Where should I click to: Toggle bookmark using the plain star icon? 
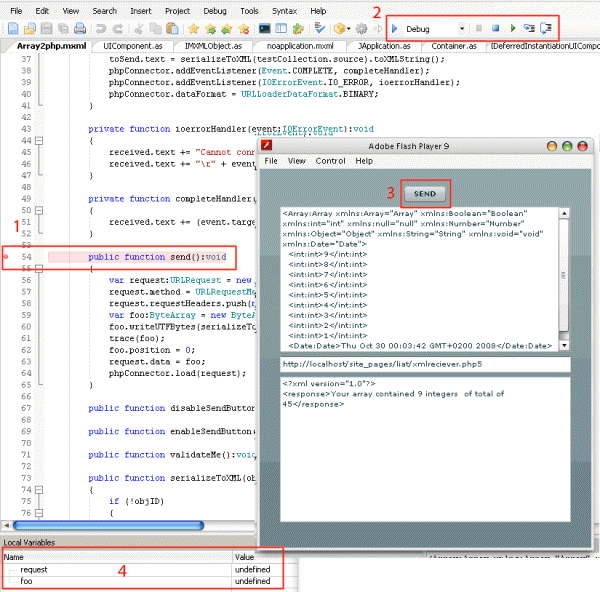[x=194, y=28]
